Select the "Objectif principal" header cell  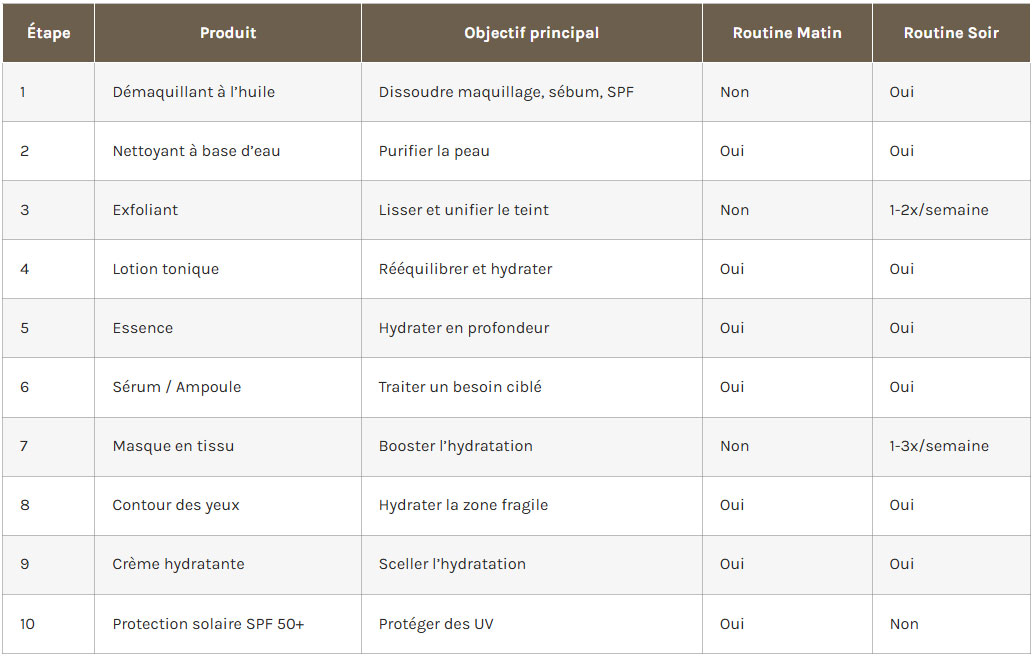pyautogui.click(x=531, y=33)
